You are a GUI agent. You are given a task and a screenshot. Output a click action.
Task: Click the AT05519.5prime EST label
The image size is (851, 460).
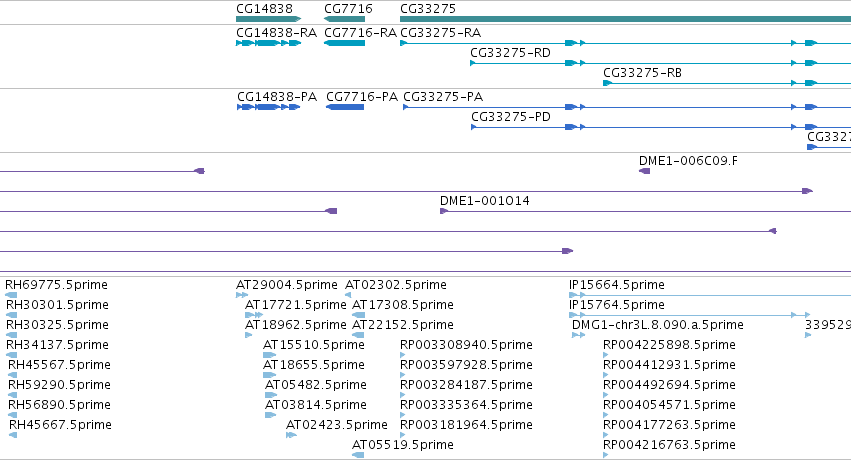click(403, 445)
